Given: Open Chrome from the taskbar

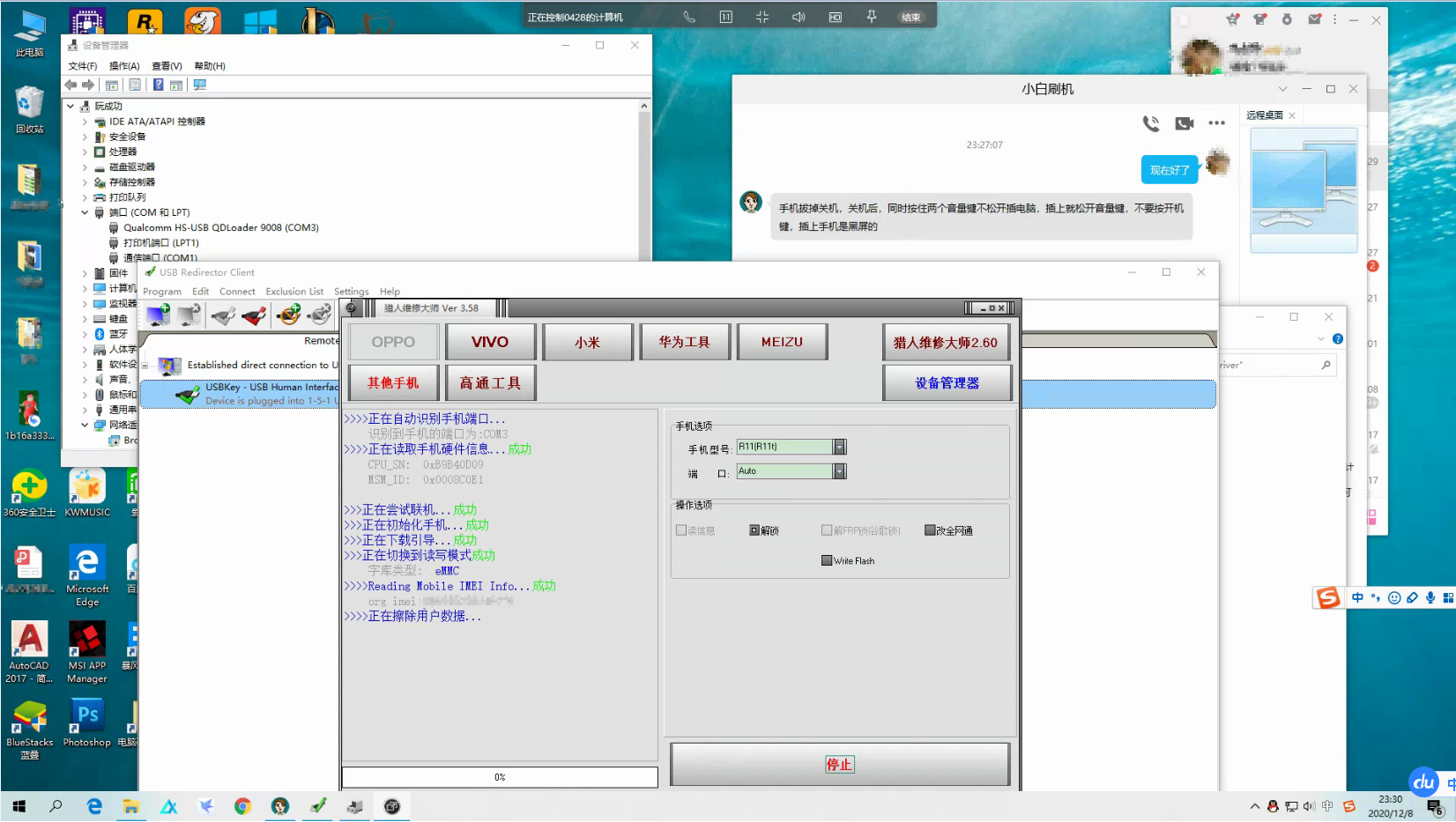Looking at the screenshot, I should tap(242, 806).
